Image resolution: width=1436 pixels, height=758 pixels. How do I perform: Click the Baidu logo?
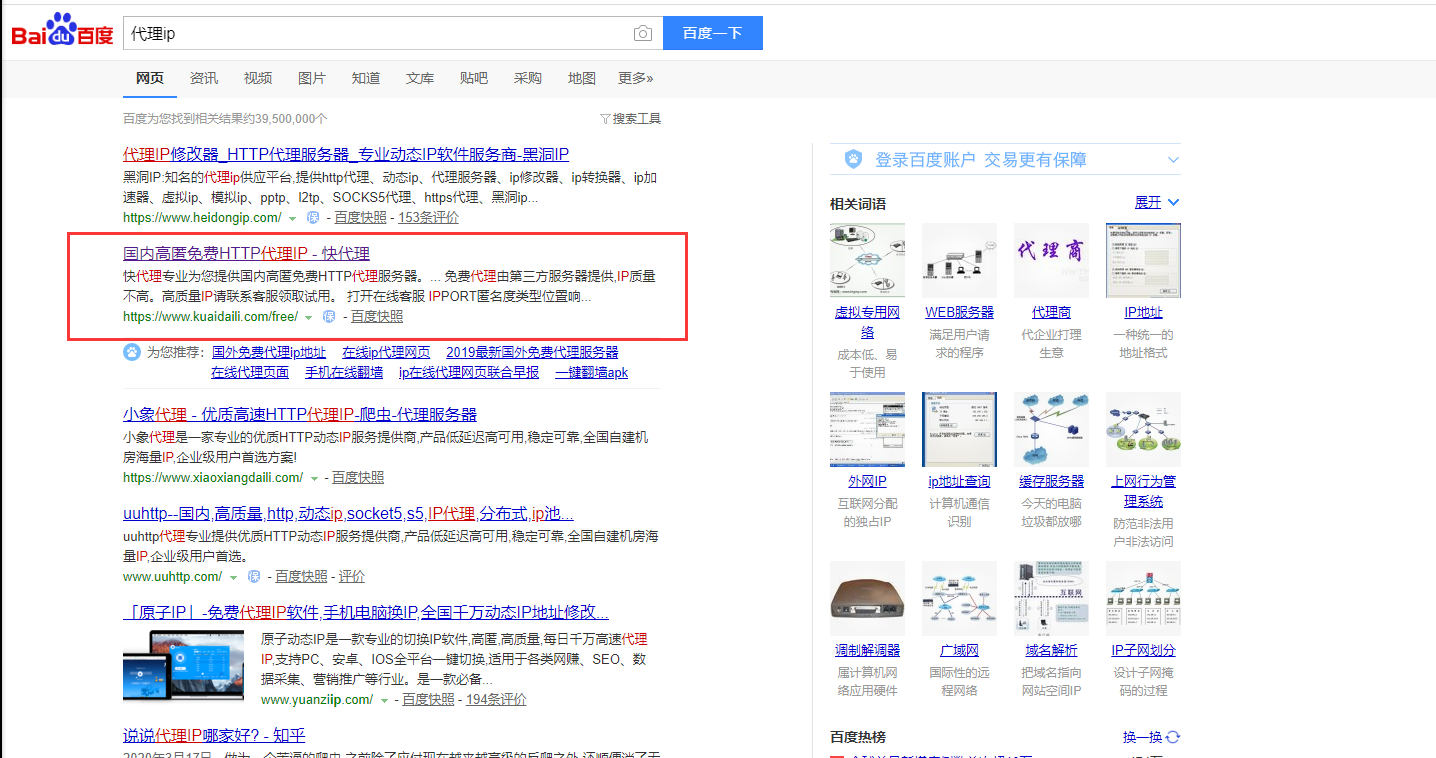coord(62,31)
